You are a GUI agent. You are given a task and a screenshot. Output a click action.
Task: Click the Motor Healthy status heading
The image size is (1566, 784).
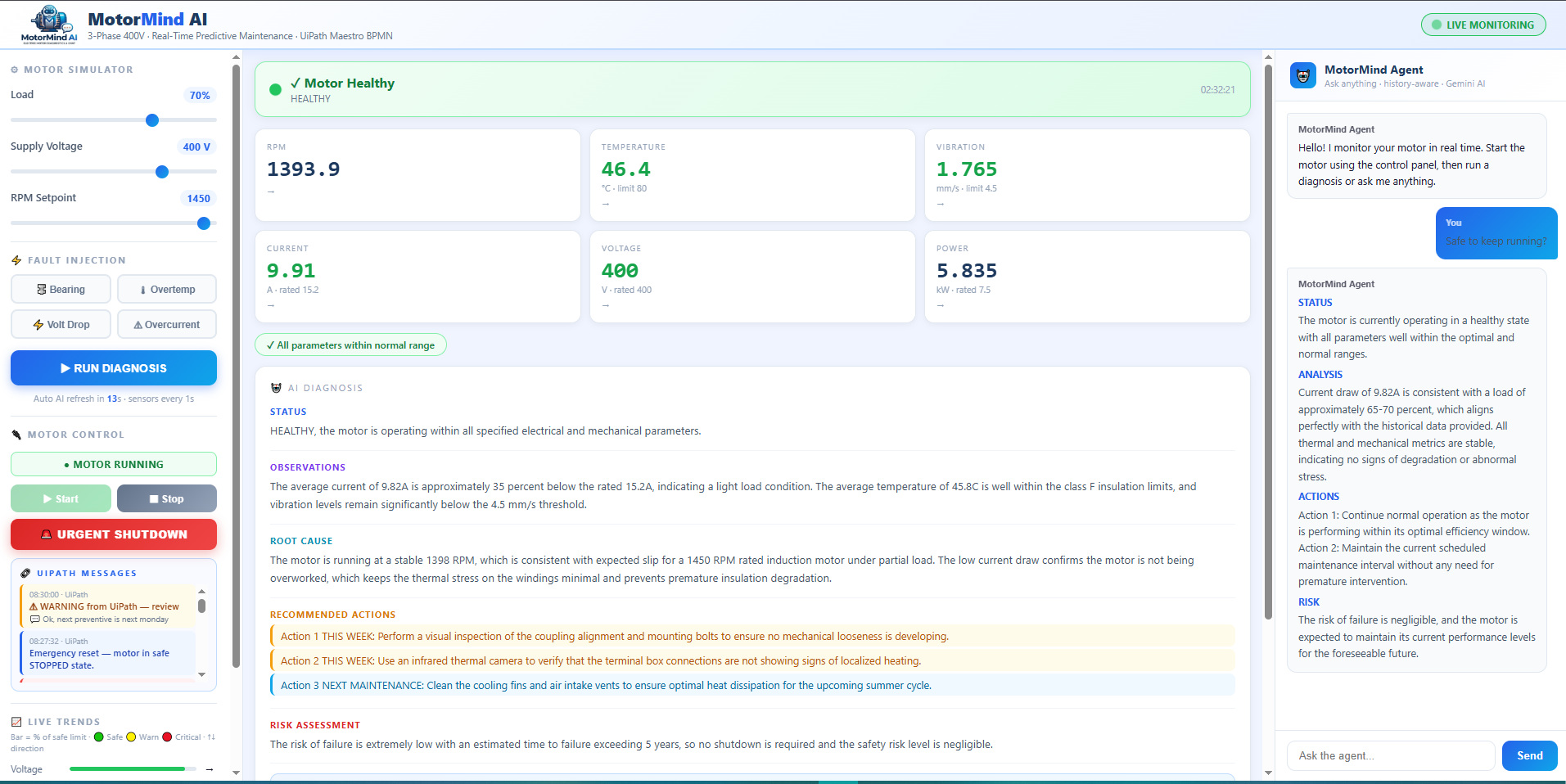click(x=342, y=83)
